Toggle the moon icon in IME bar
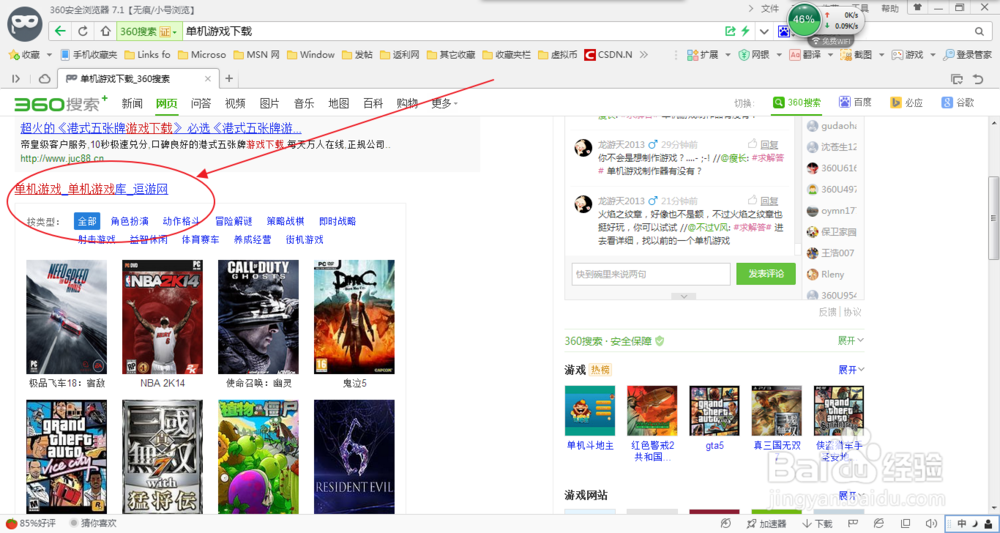The width and height of the screenshot is (1000, 533). pos(976,524)
